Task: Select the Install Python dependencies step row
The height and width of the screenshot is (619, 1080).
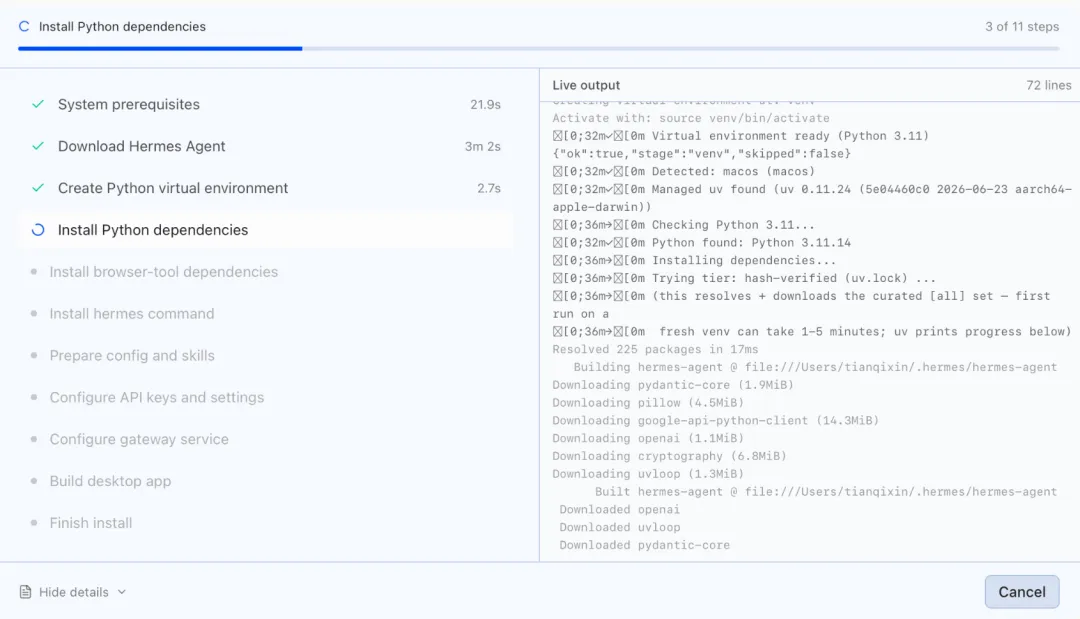Action: tap(266, 230)
